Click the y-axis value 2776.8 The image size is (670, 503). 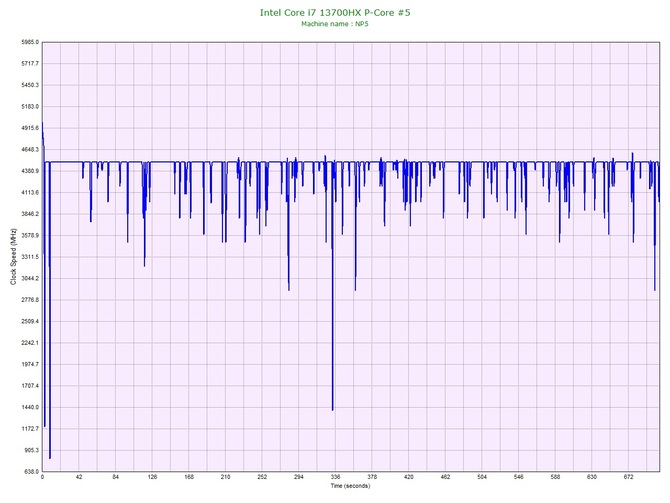pyautogui.click(x=30, y=300)
